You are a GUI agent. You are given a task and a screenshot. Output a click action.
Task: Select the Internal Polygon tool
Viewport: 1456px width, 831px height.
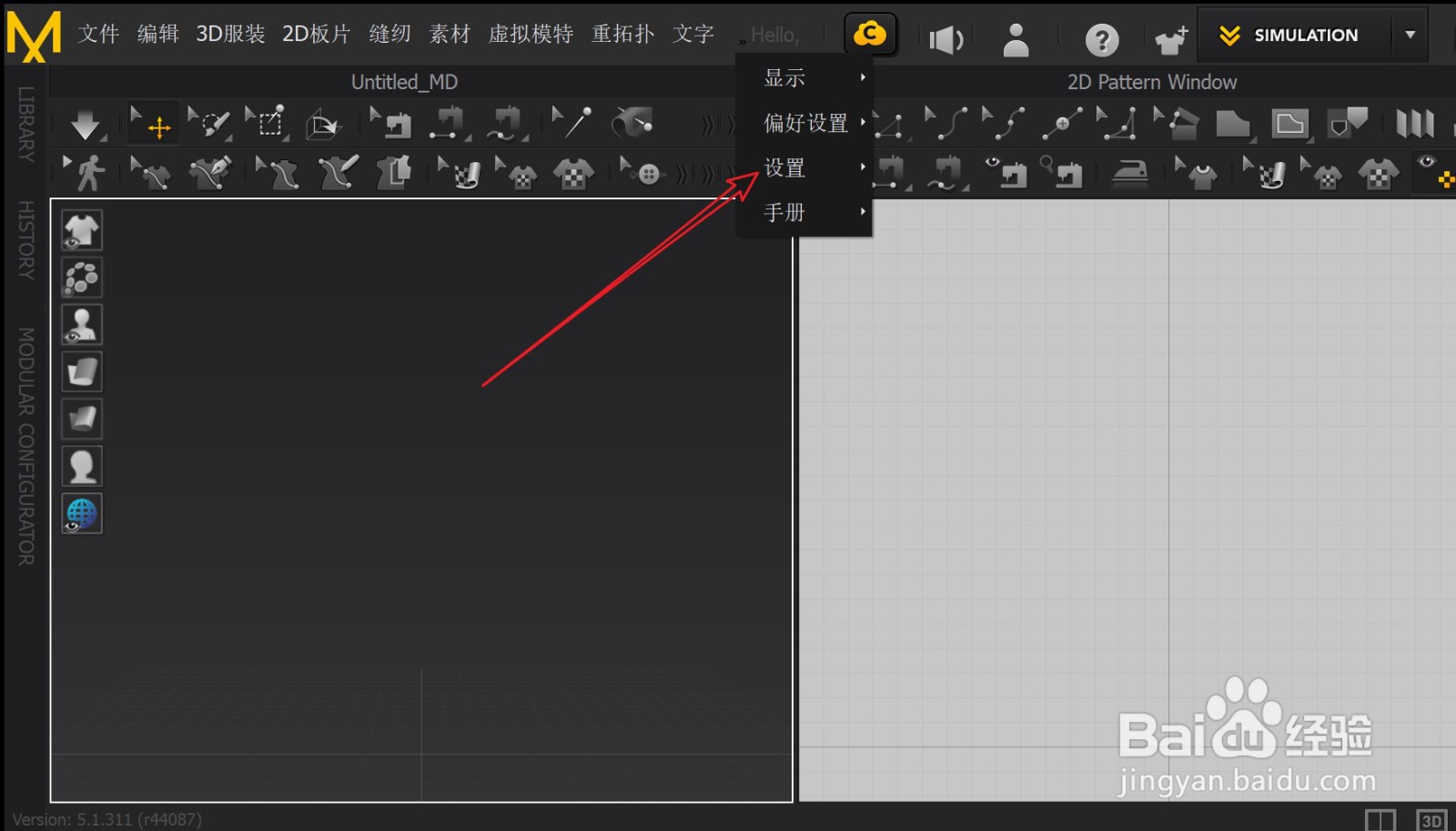1291,124
